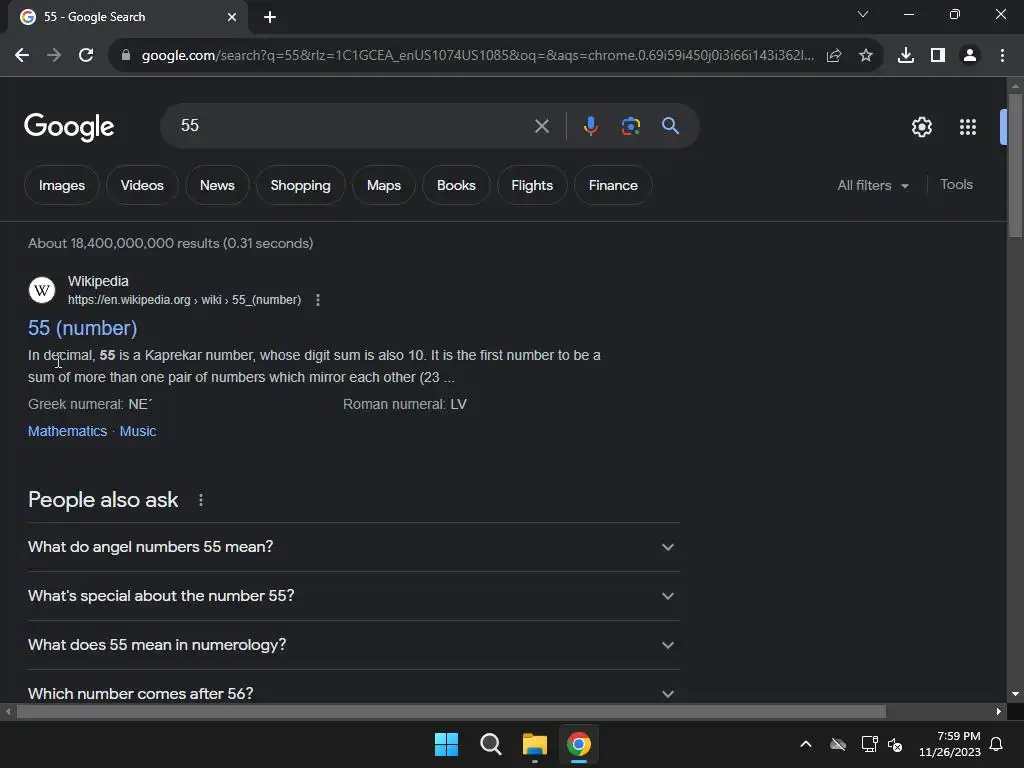Viewport: 1024px width, 768px height.
Task: Start voice search with microphone
Action: pyautogui.click(x=590, y=126)
